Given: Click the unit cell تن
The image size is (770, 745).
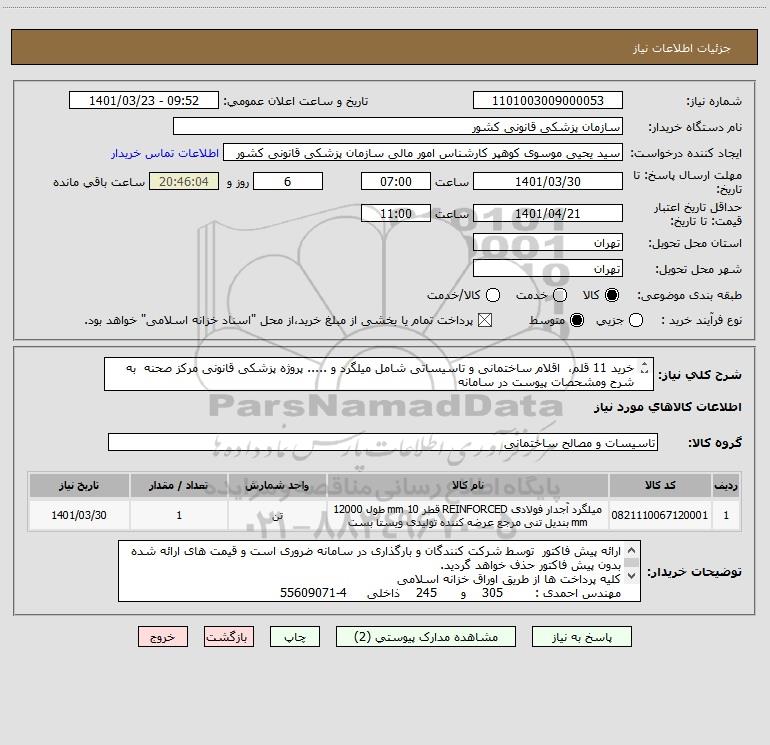Looking at the screenshot, I should pyautogui.click(x=277, y=515).
